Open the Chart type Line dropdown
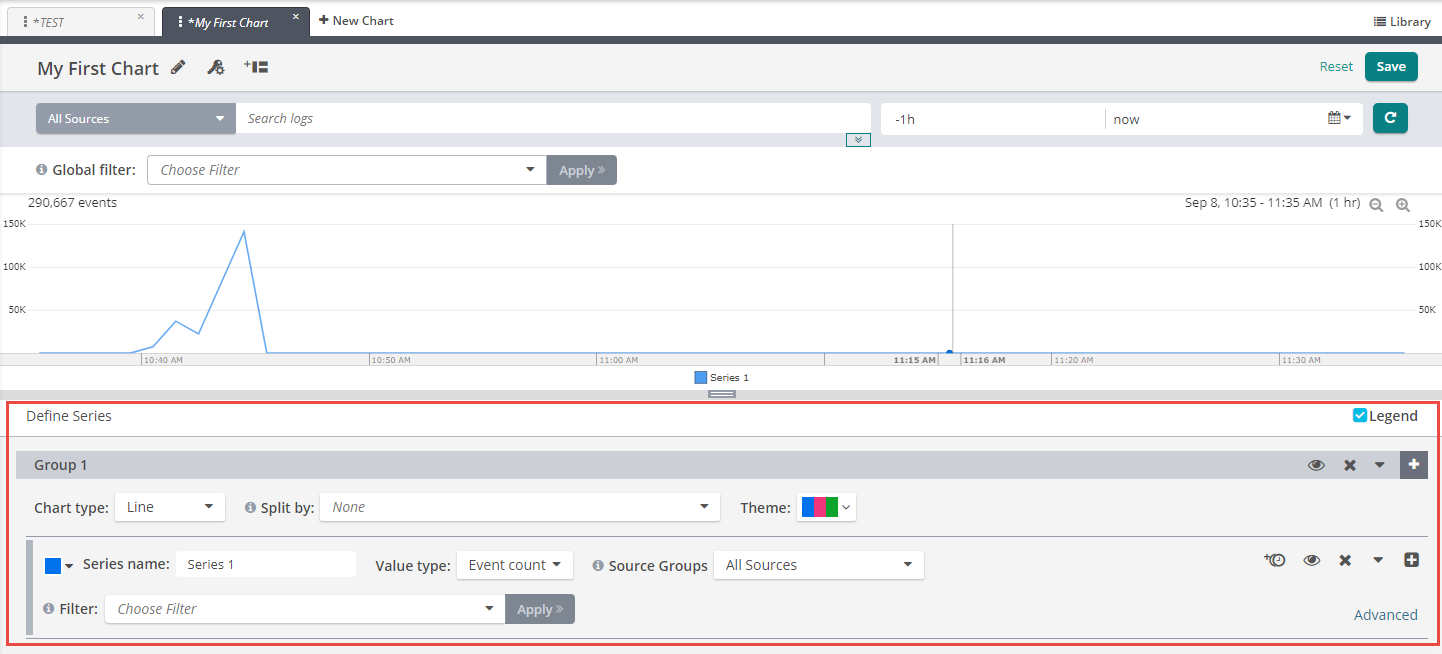The image size is (1442, 654). [169, 507]
